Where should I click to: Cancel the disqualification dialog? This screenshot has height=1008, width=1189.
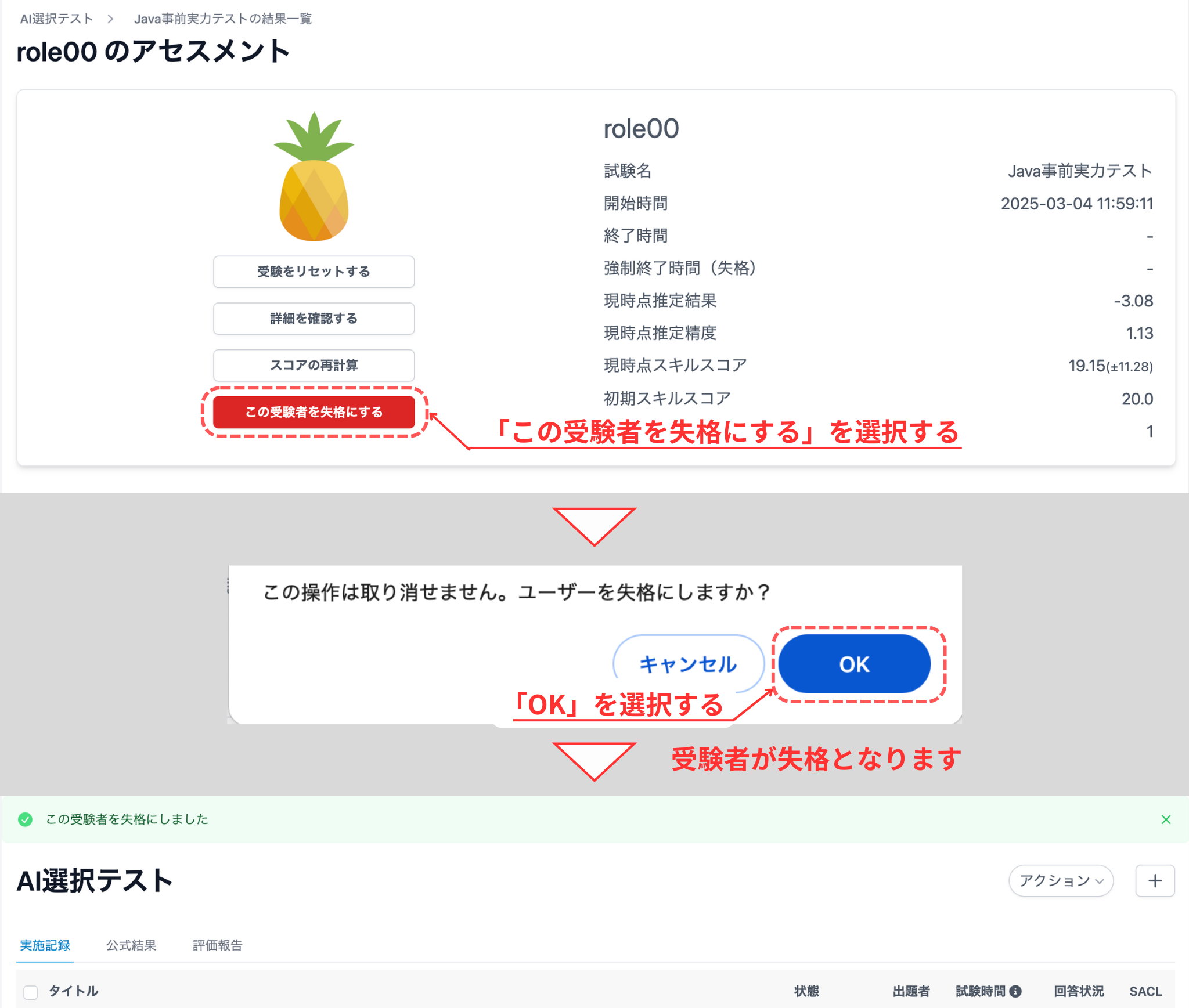687,664
